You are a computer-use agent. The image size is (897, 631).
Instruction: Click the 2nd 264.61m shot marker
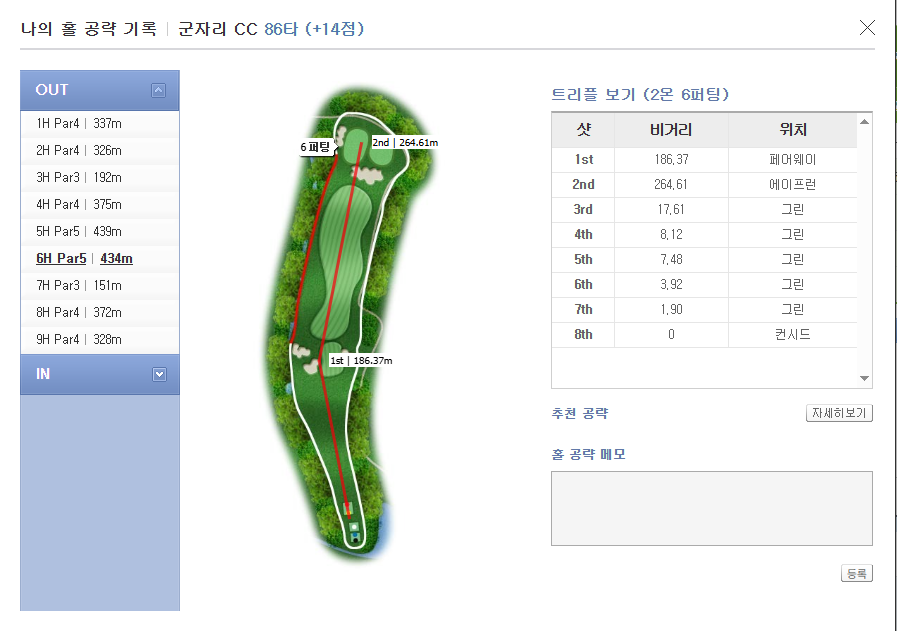[404, 142]
